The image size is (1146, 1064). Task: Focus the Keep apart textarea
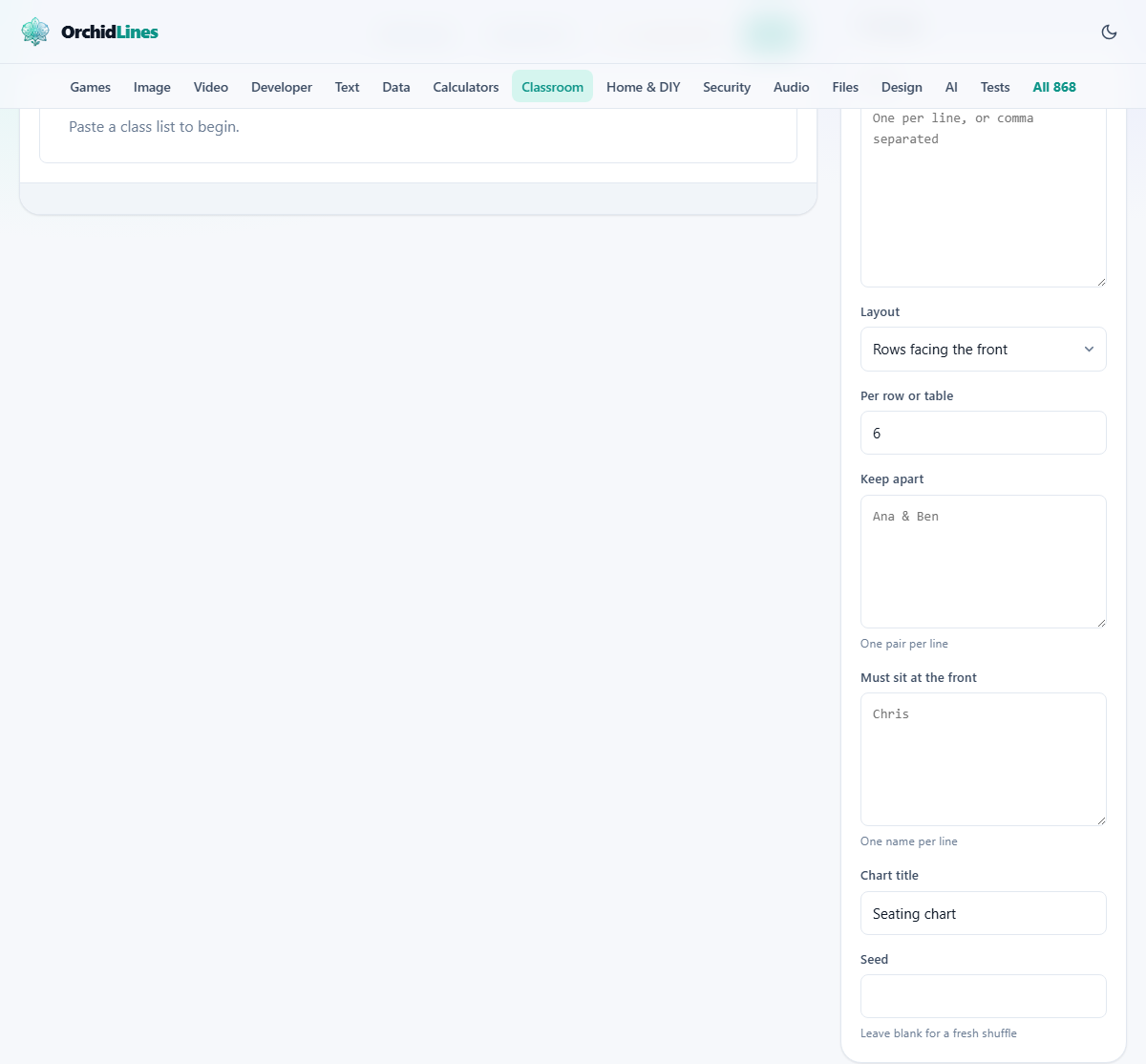click(984, 562)
